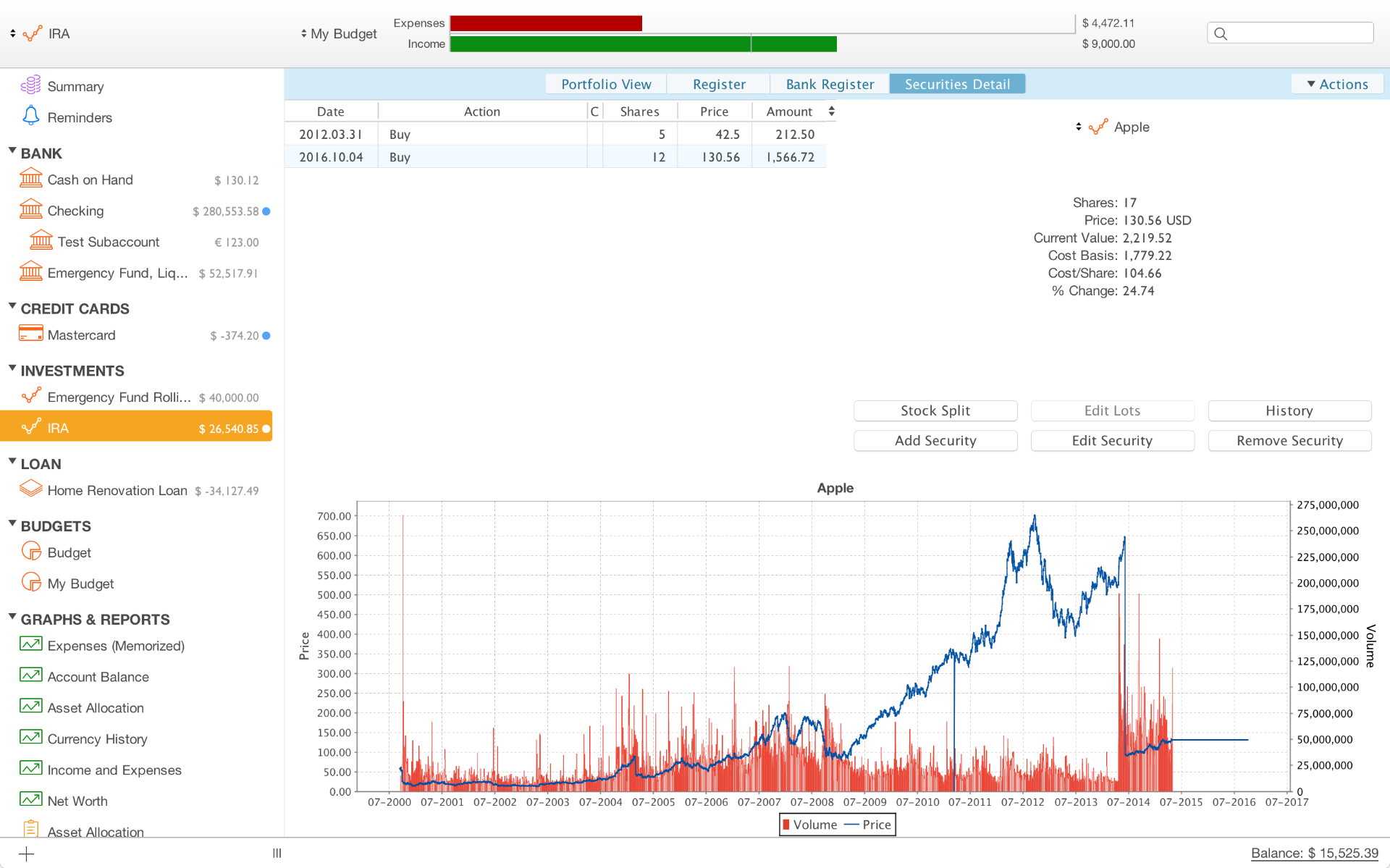Open the Asset Allocation report icon at the bottom
1390x868 pixels.
click(30, 829)
